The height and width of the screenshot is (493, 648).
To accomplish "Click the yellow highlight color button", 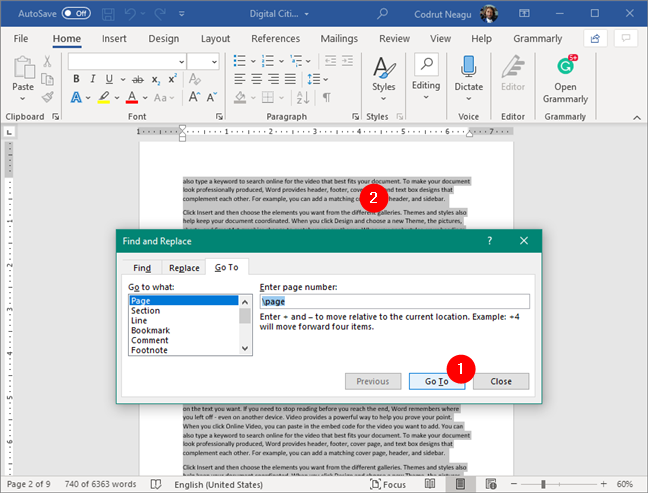I will 104,98.
